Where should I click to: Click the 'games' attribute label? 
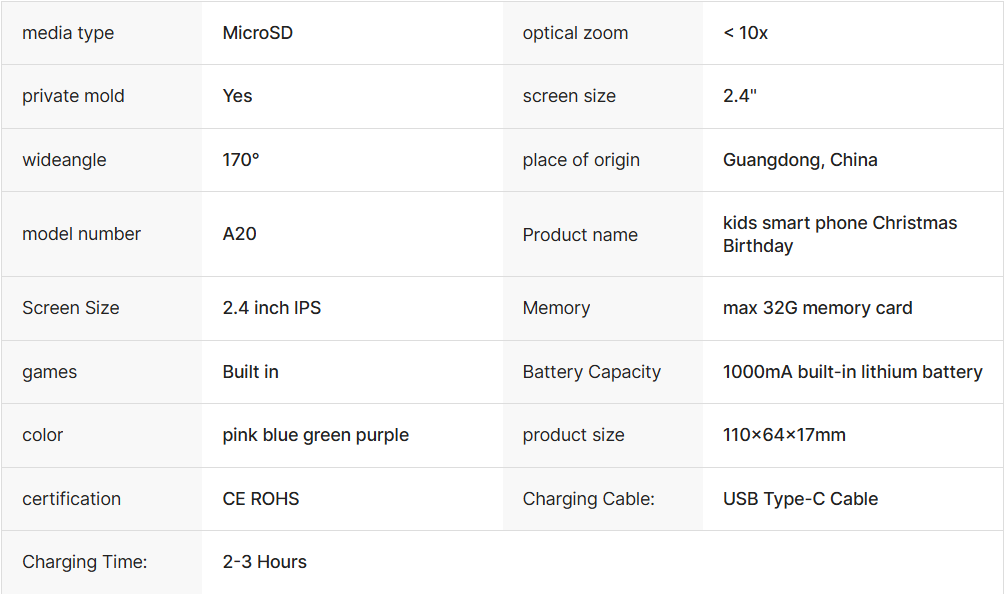tap(49, 372)
